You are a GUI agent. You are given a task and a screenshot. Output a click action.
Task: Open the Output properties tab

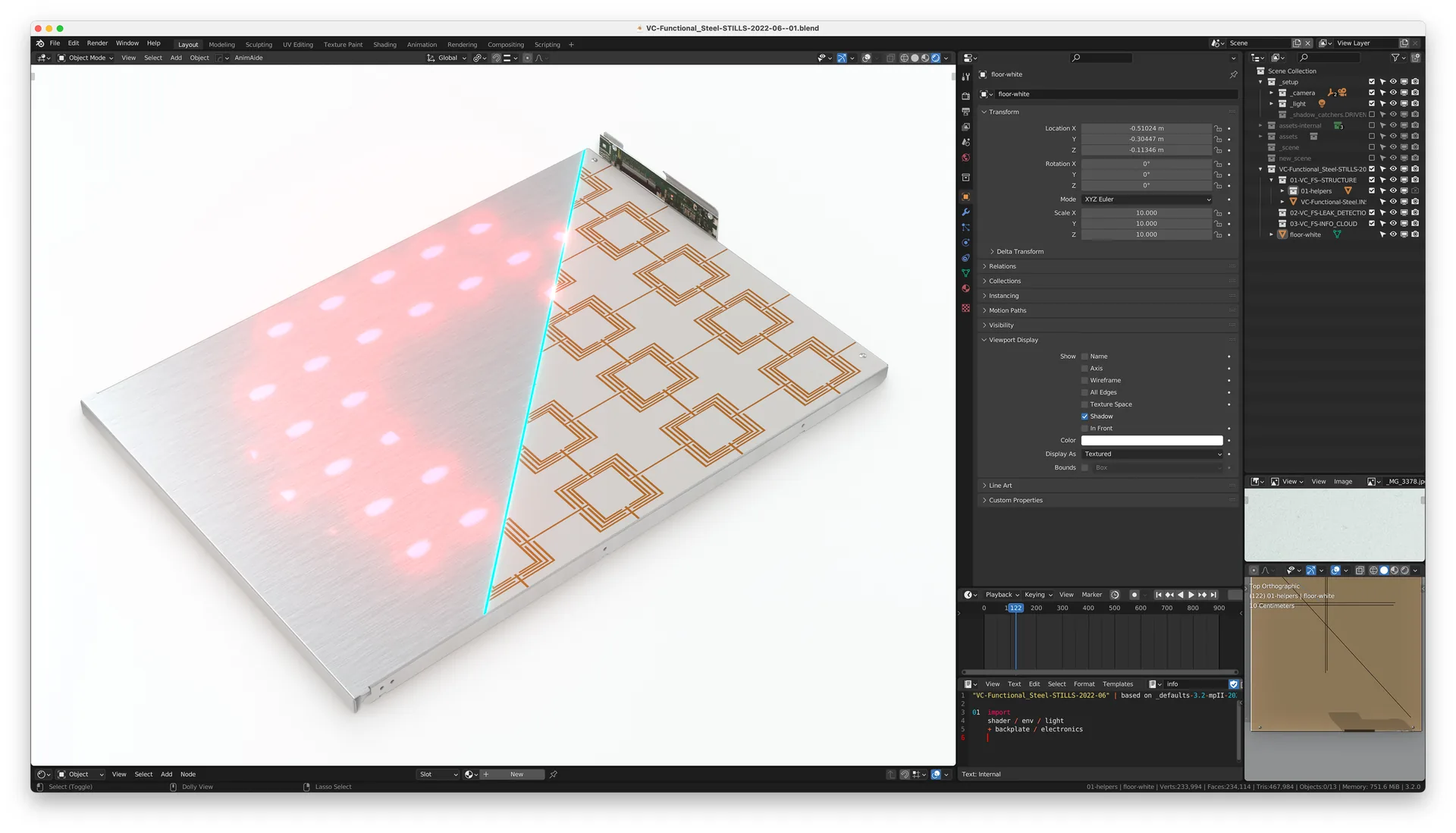coord(965,112)
